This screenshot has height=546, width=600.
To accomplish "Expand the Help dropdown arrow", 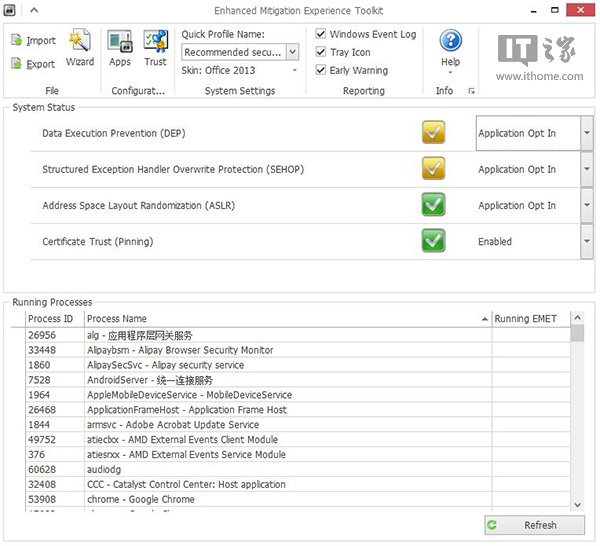I will point(450,72).
